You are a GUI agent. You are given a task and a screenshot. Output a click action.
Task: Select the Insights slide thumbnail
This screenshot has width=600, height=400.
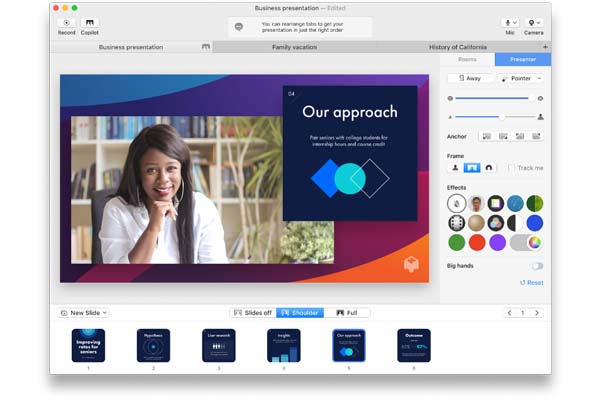tap(283, 346)
